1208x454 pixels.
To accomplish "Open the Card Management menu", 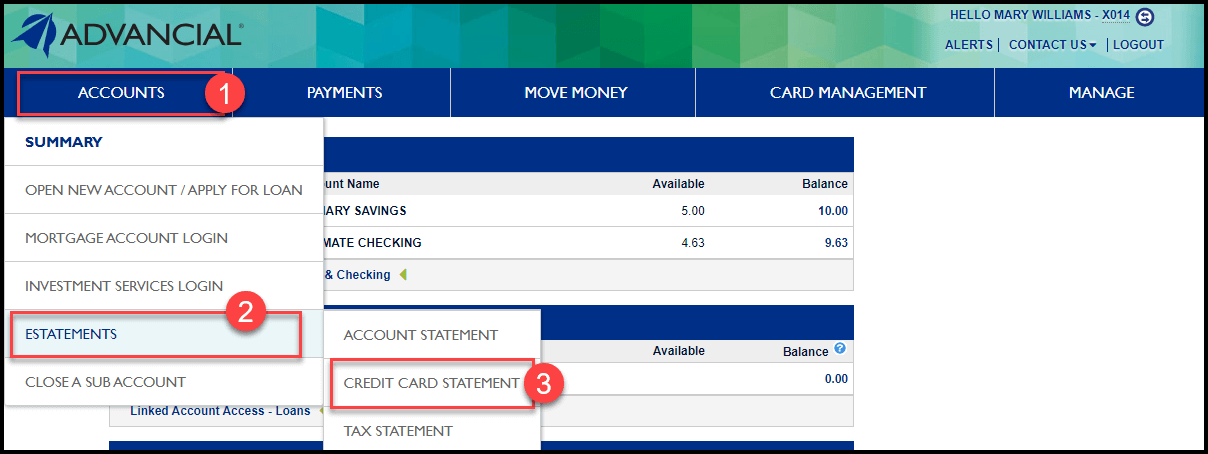I will coord(847,93).
